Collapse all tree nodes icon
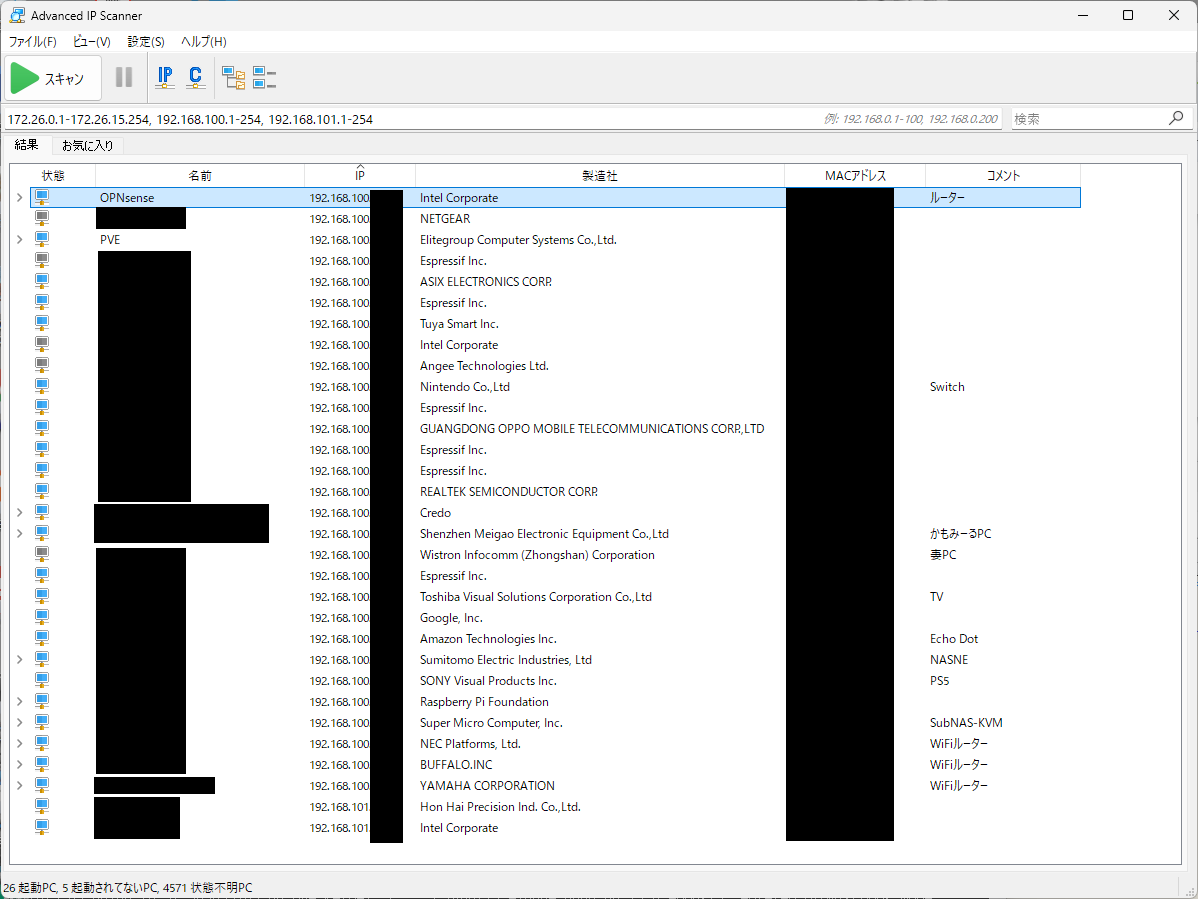The height and width of the screenshot is (899, 1198). click(264, 77)
